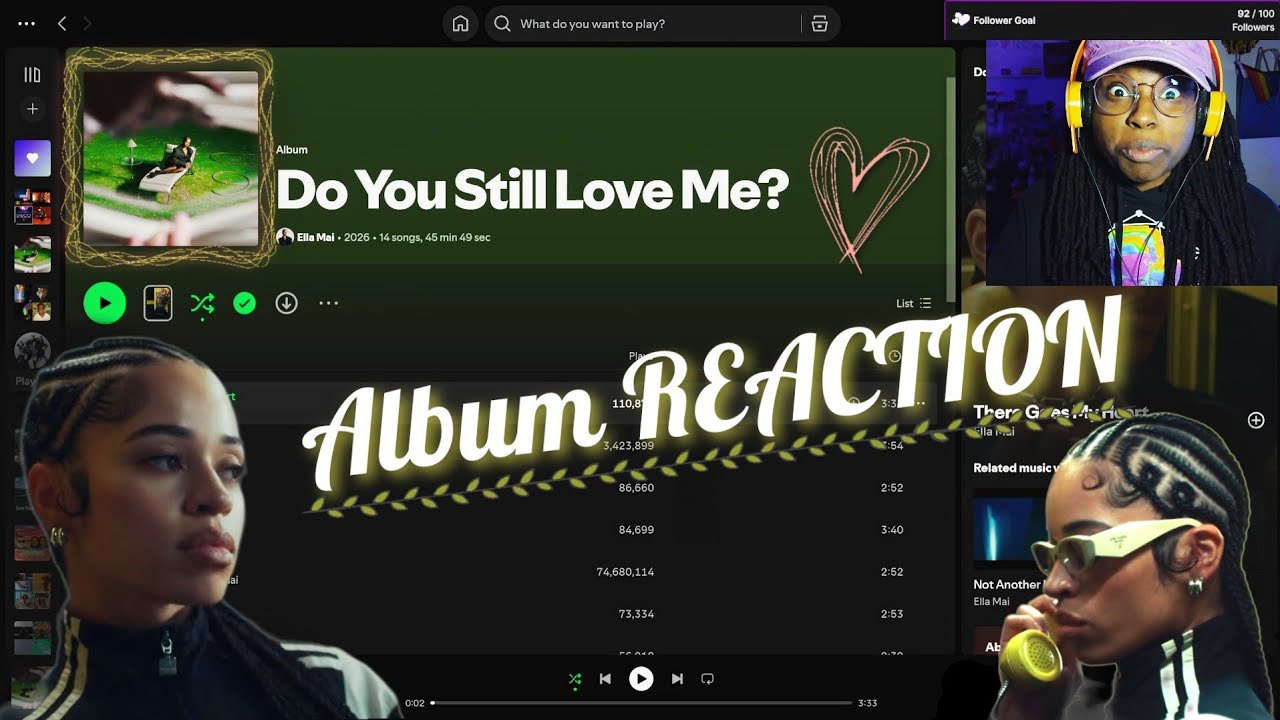Download the album with the arrow icon

(286, 303)
